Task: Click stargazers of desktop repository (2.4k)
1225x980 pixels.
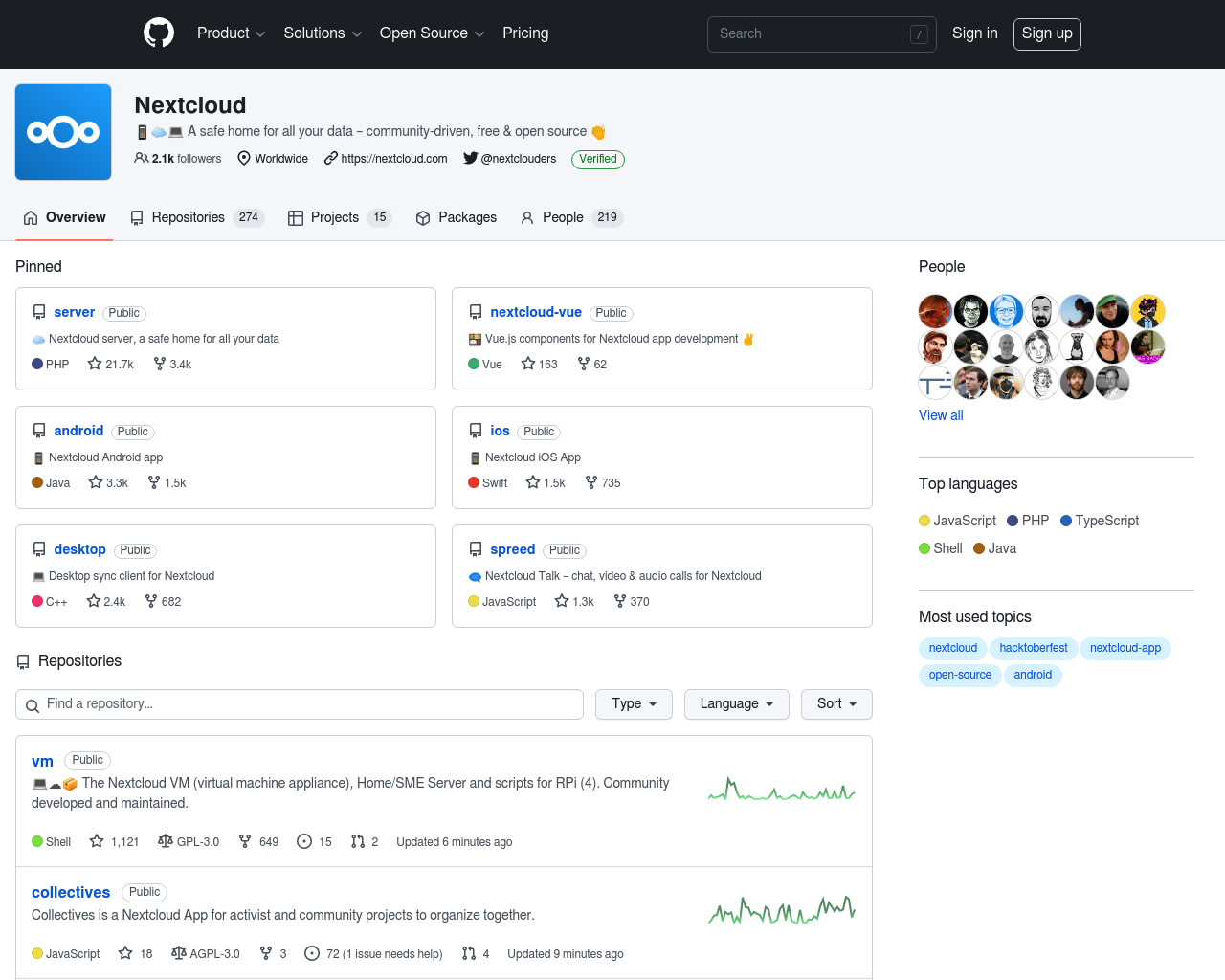Action: pyautogui.click(x=106, y=602)
